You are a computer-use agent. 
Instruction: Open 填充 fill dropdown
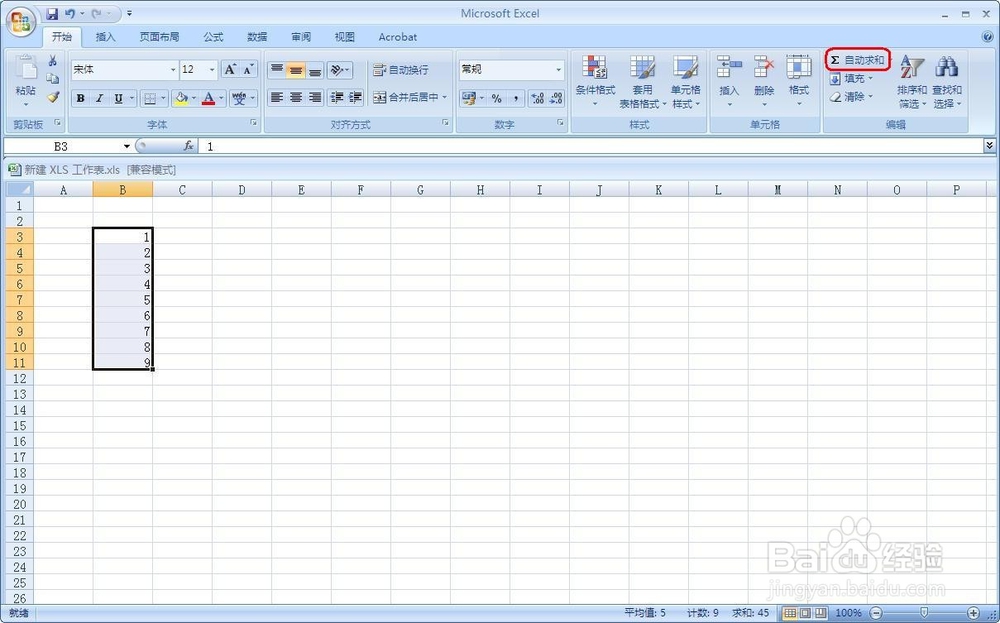pyautogui.click(x=851, y=78)
